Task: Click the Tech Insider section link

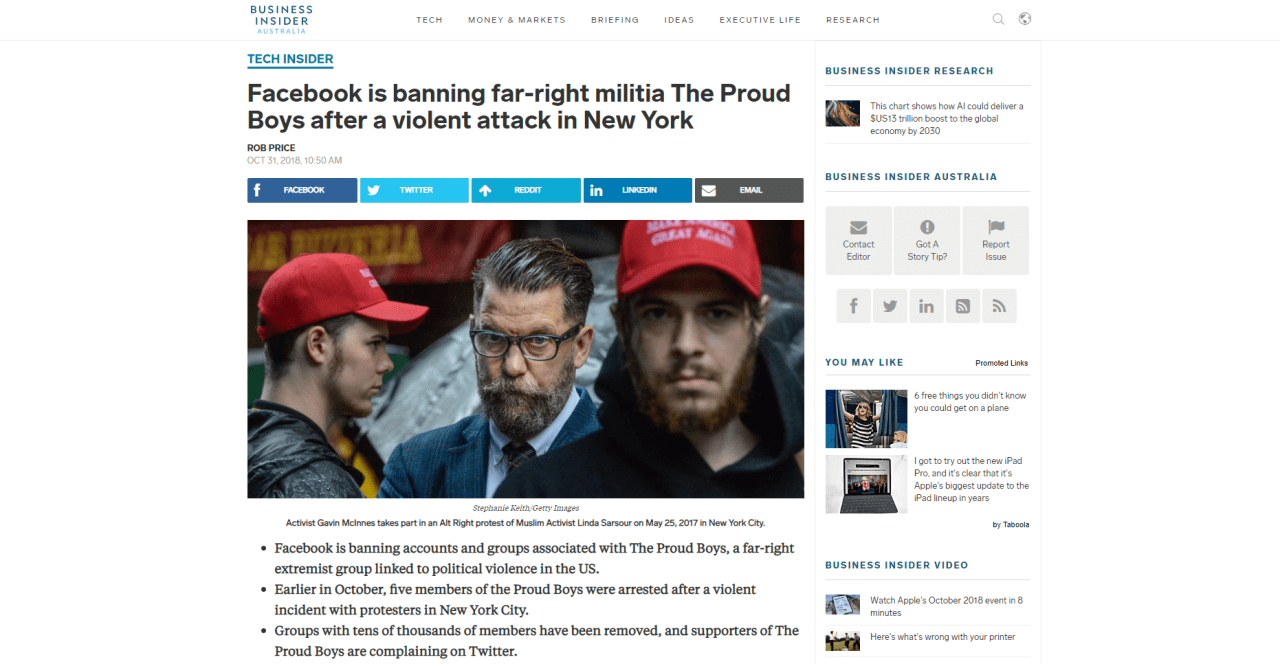Action: (290, 59)
